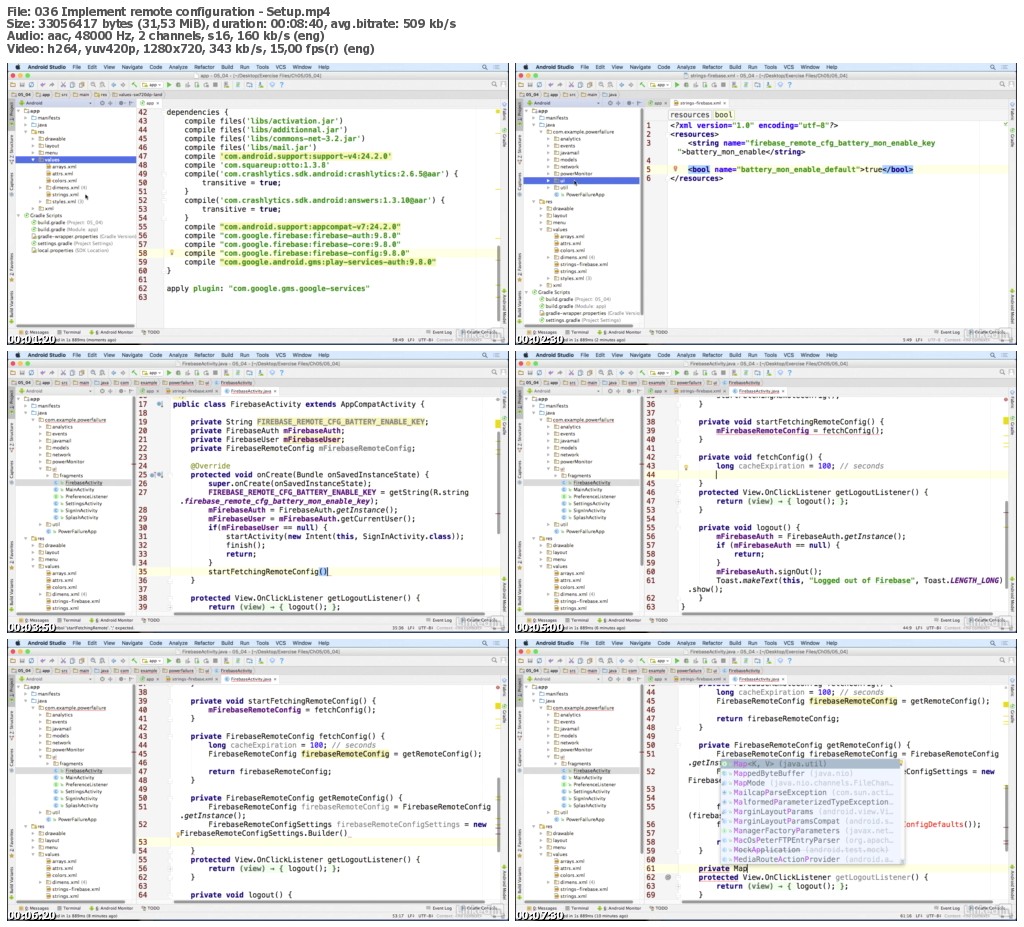Image resolution: width=1024 pixels, height=927 pixels.
Task: Click Help question mark icon in 00:01:20 toolbar
Action: 281,84
